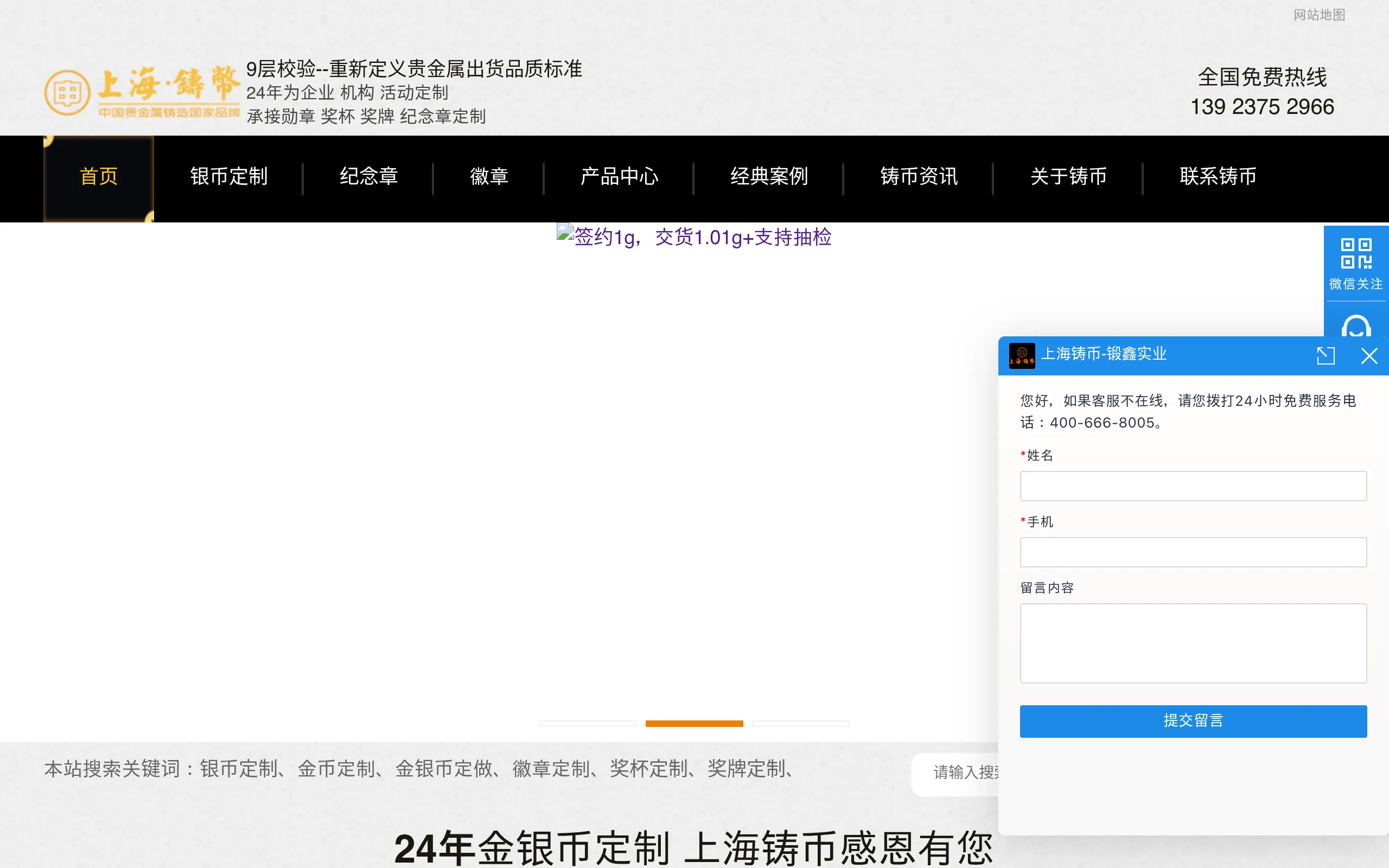Image resolution: width=1389 pixels, height=868 pixels.
Task: Open the 产品中心 menu item
Action: 619,176
